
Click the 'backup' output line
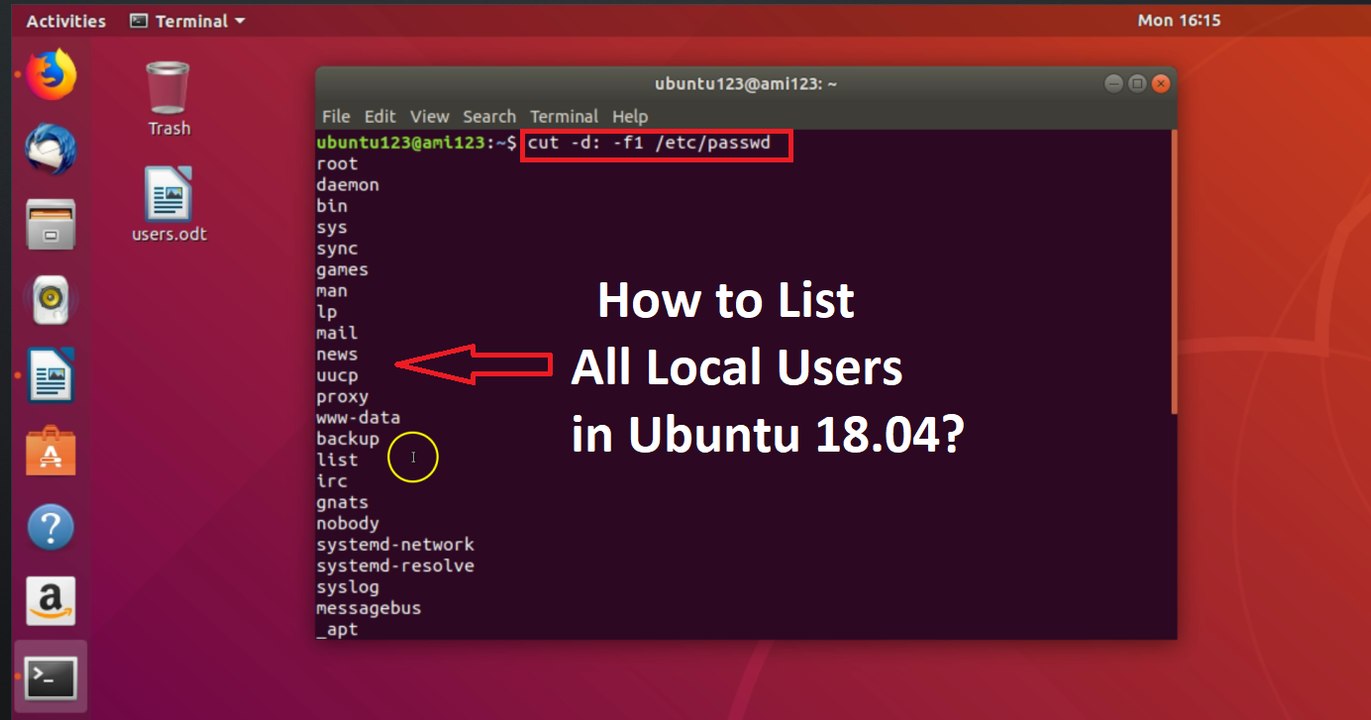[x=348, y=439]
